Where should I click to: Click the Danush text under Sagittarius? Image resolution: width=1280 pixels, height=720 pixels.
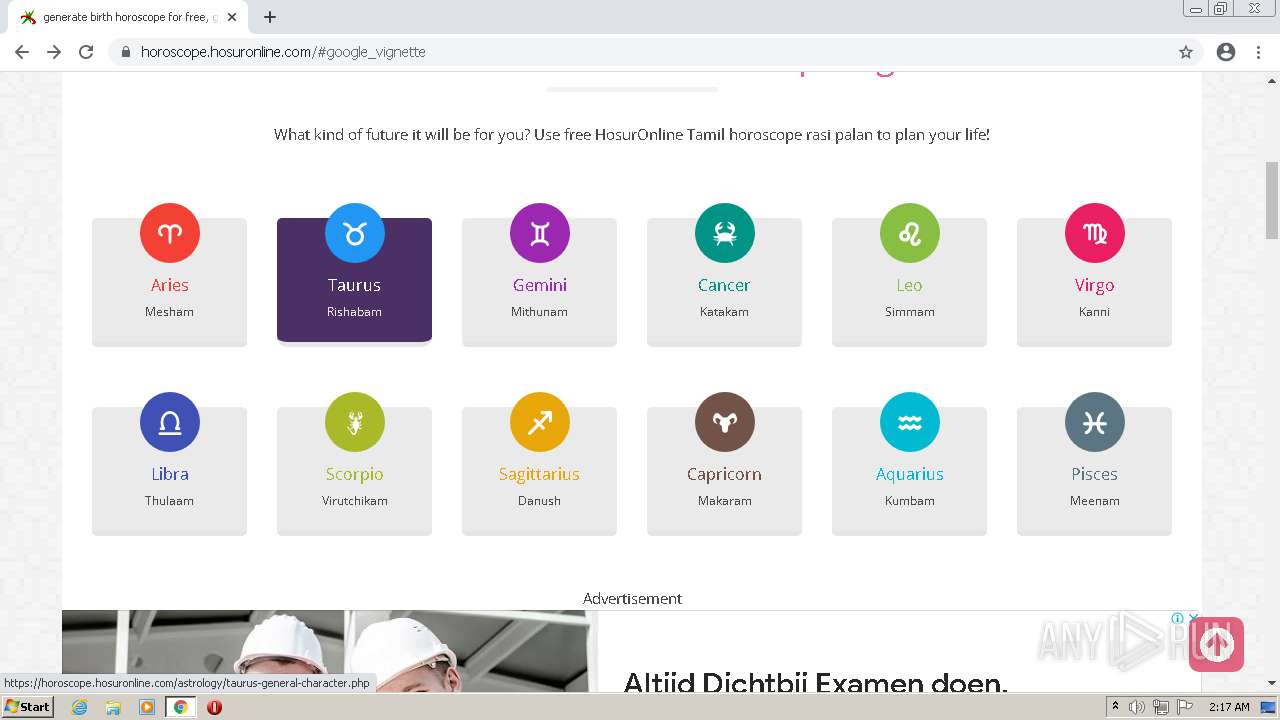tap(539, 501)
